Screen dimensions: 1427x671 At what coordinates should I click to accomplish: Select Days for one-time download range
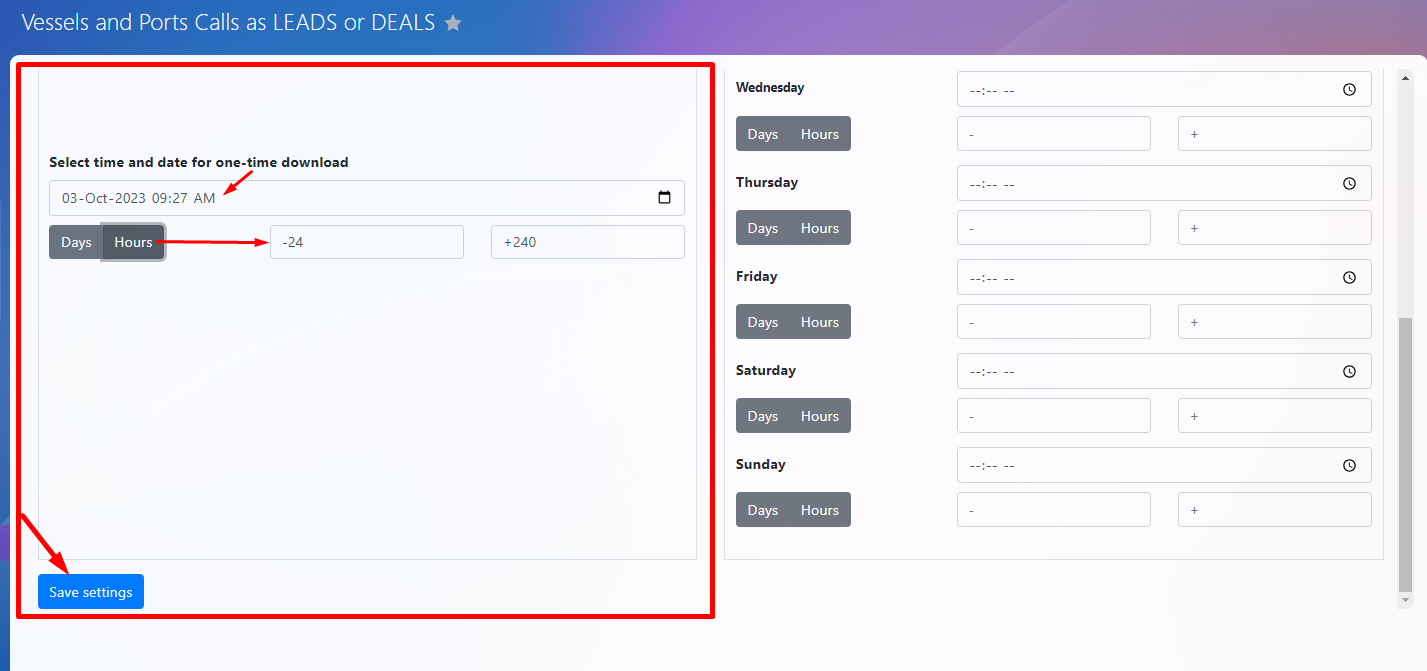(76, 242)
